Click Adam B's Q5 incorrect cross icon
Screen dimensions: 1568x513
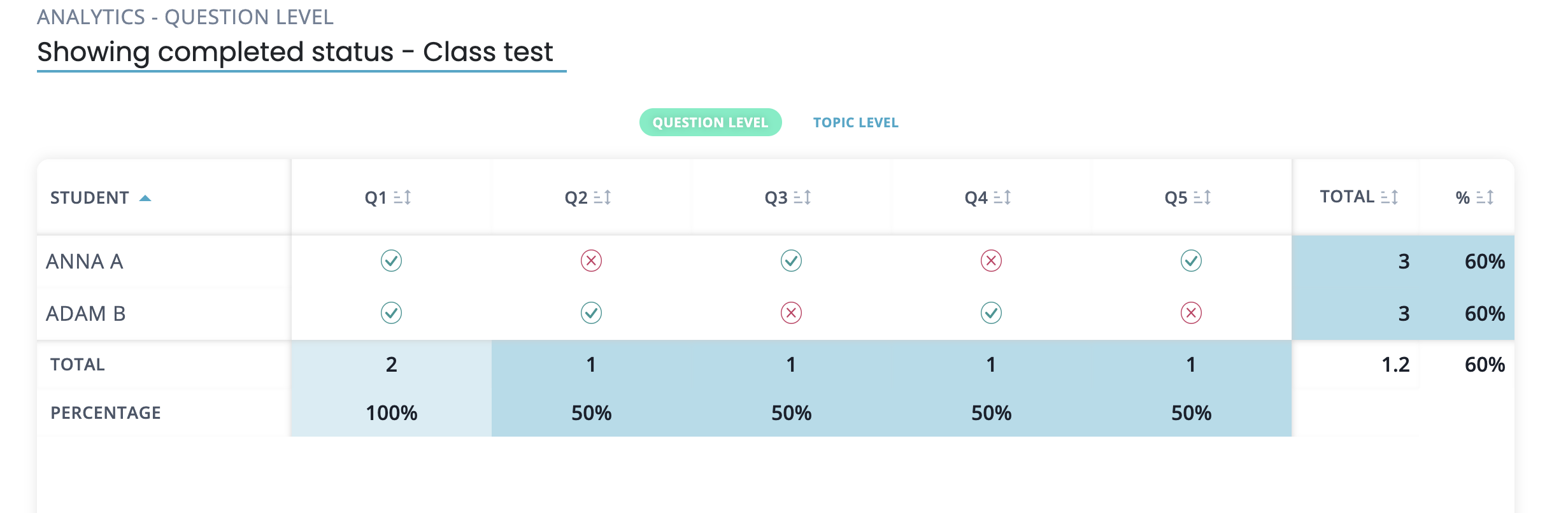pos(1191,313)
